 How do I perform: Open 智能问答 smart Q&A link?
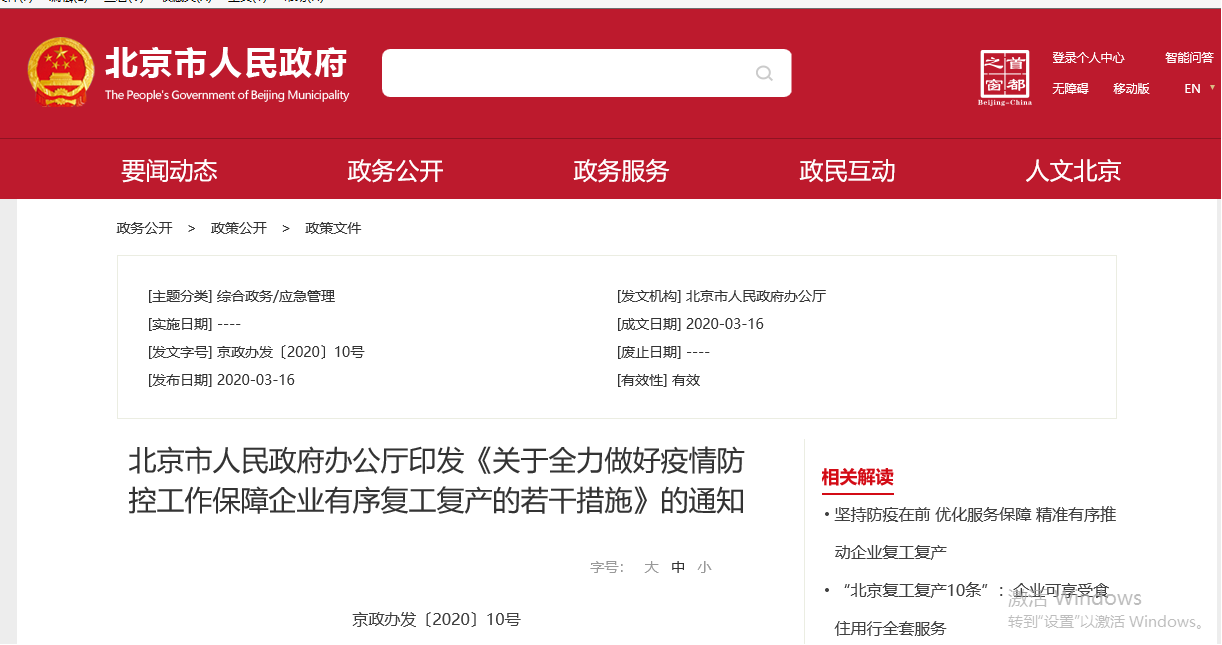1189,58
